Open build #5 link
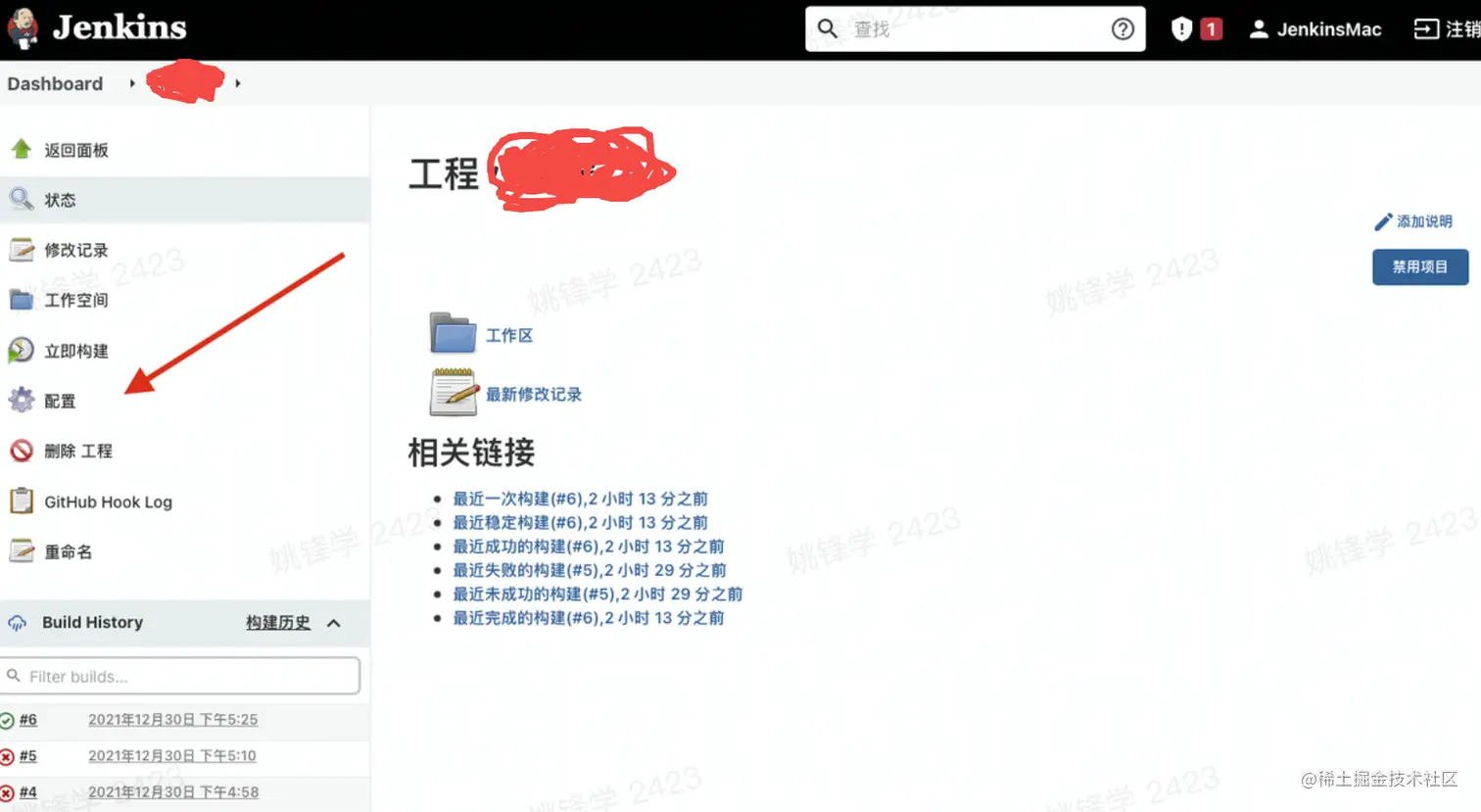 28,756
